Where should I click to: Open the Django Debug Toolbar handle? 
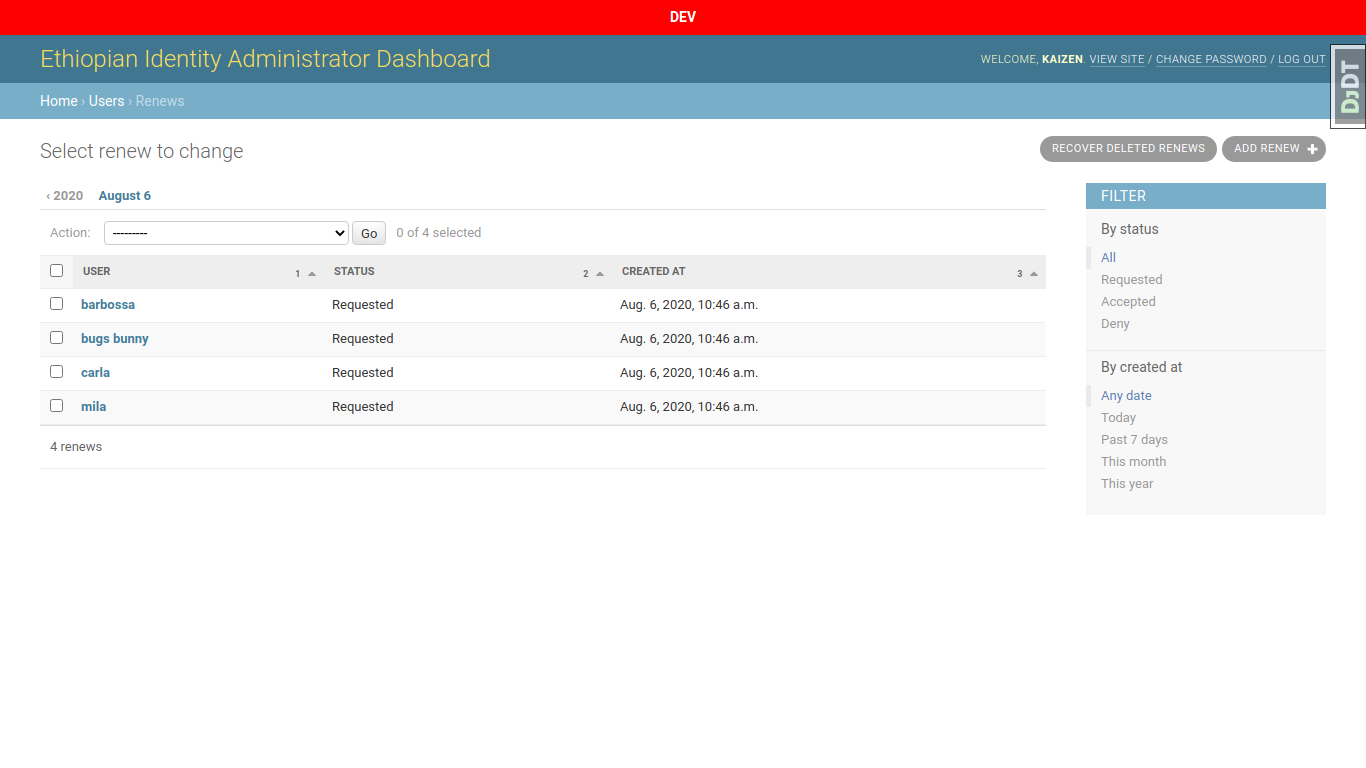(1348, 87)
